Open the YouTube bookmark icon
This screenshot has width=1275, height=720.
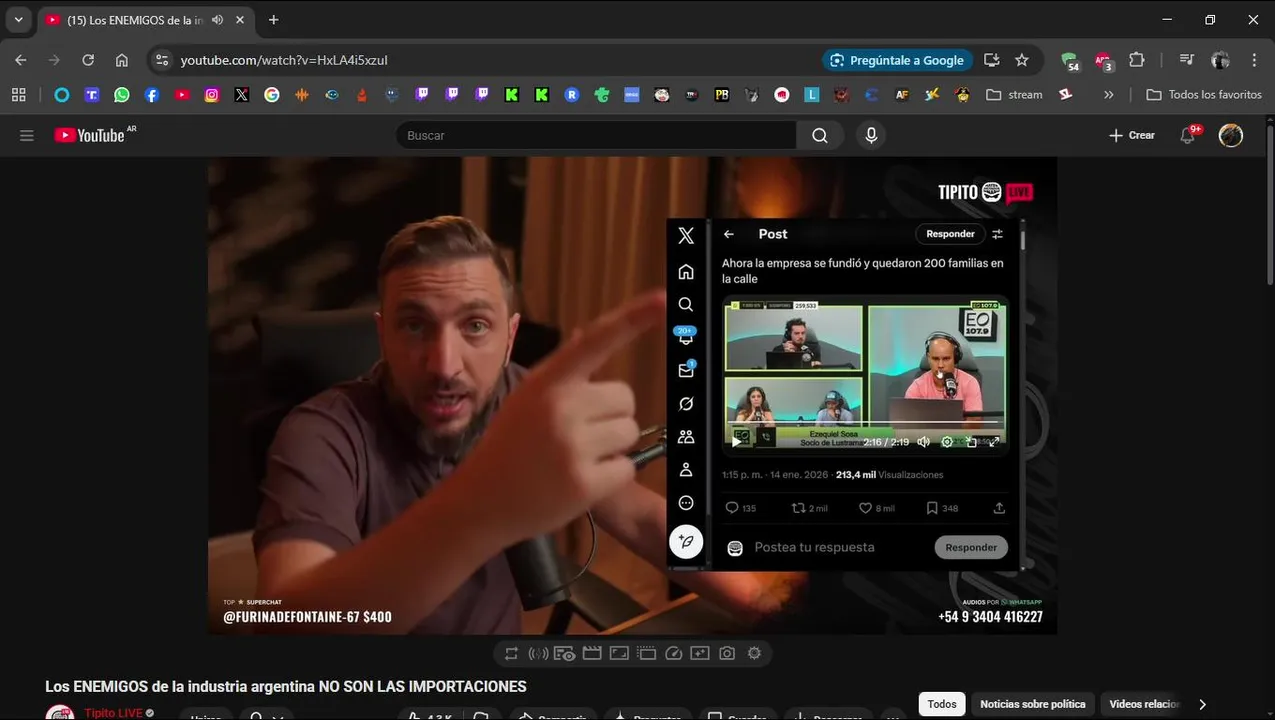[182, 95]
